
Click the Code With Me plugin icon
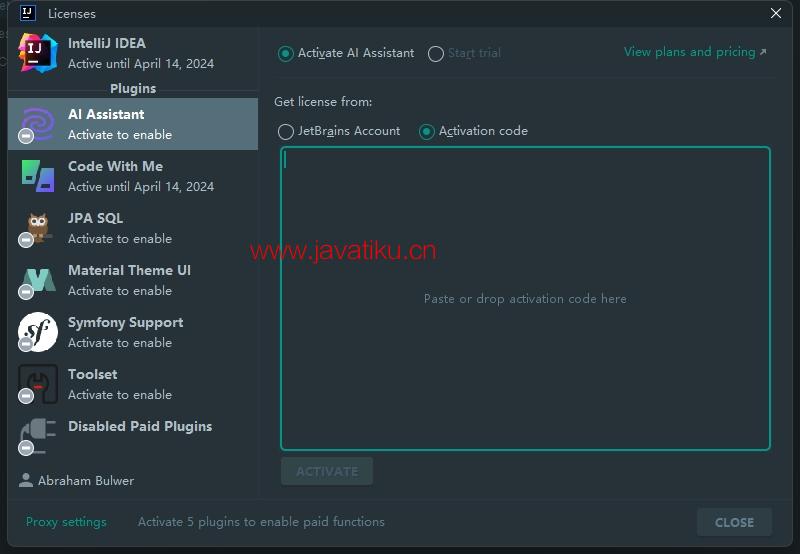coord(38,176)
